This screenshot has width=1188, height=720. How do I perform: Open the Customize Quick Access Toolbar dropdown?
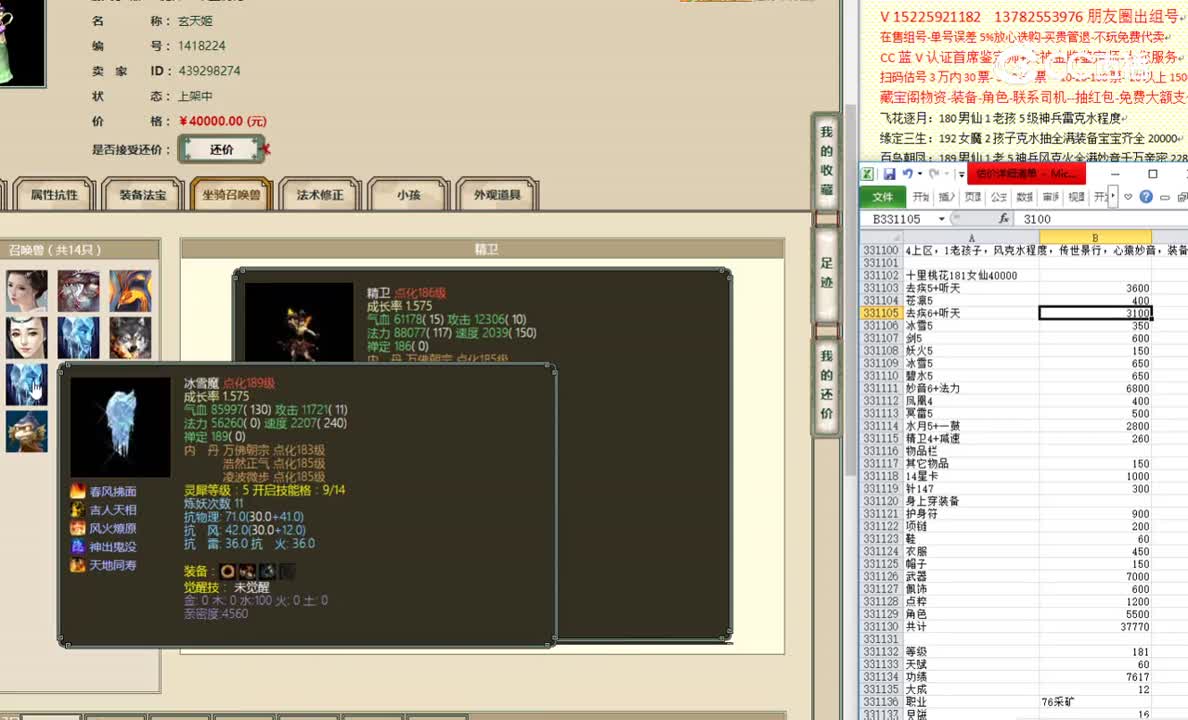click(x=960, y=174)
